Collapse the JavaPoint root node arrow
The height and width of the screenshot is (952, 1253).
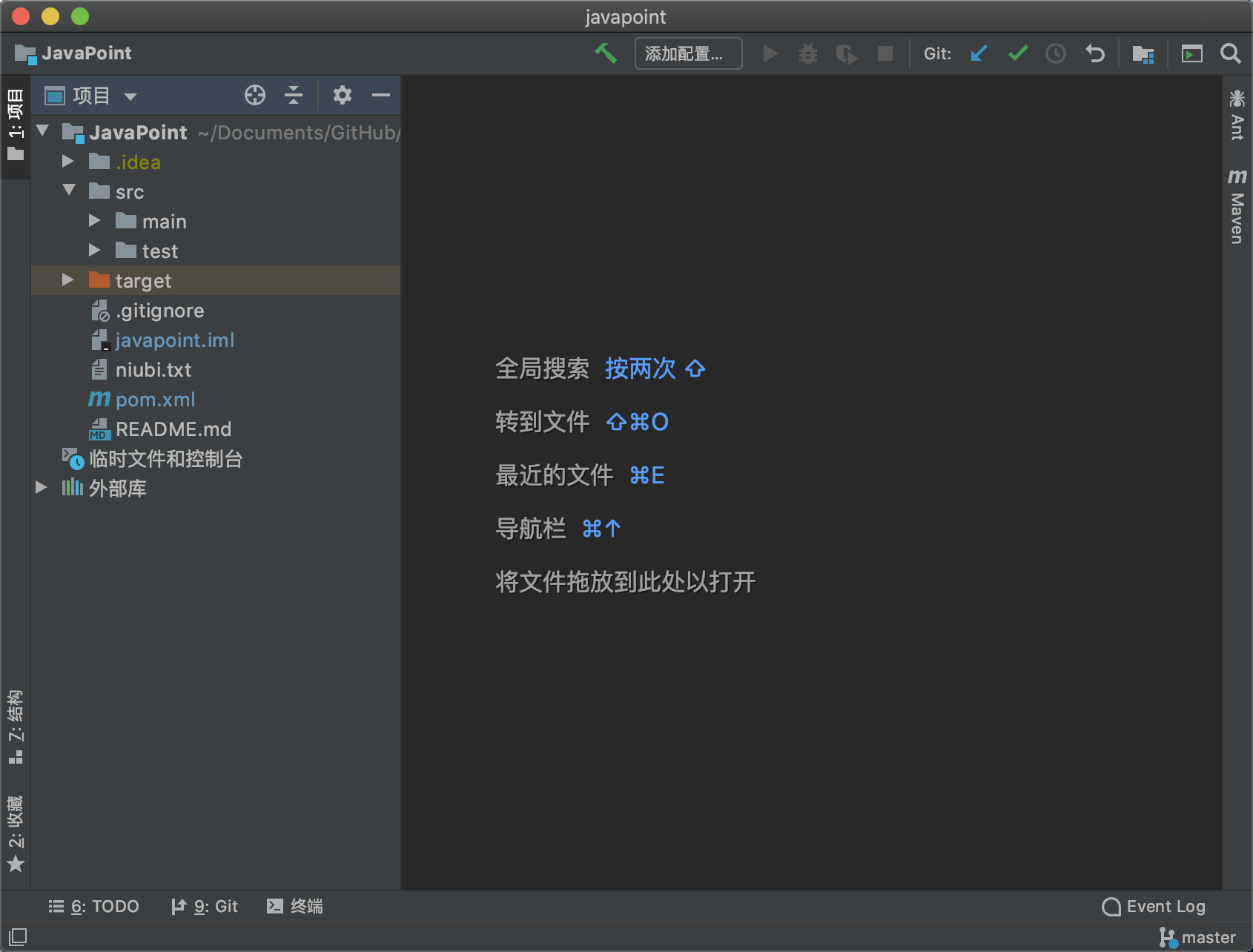pyautogui.click(x=43, y=131)
